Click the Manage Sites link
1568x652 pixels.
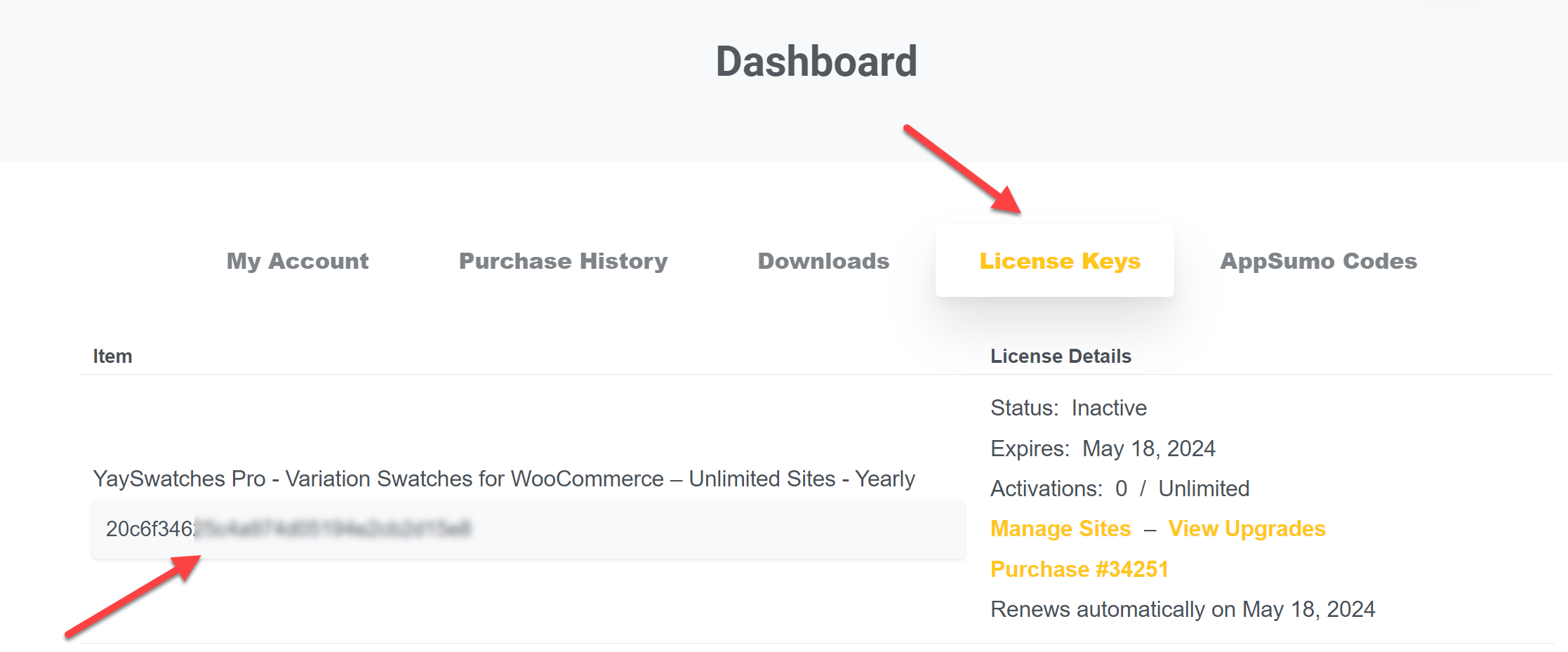1060,528
